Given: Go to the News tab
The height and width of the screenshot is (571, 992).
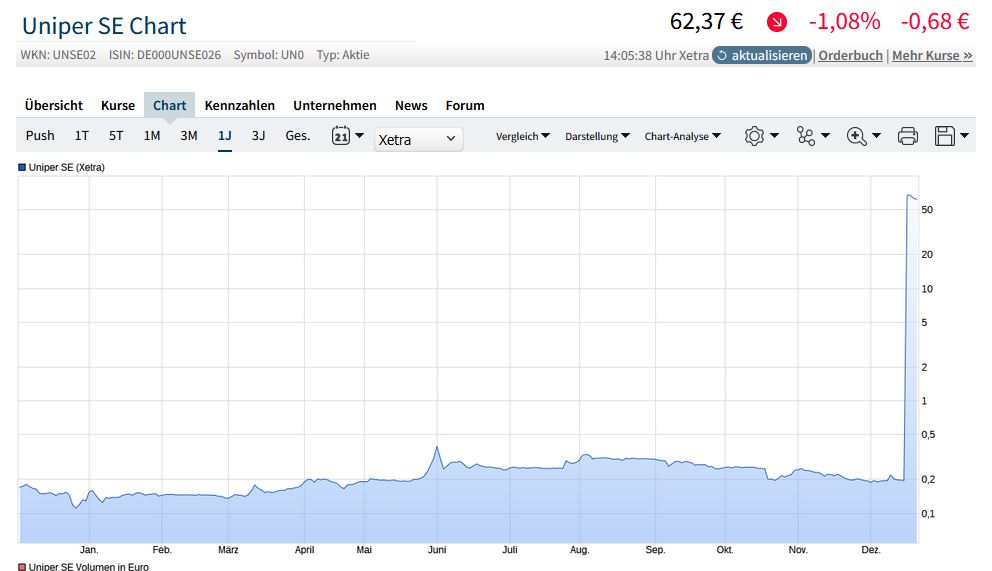Looking at the screenshot, I should coord(411,105).
